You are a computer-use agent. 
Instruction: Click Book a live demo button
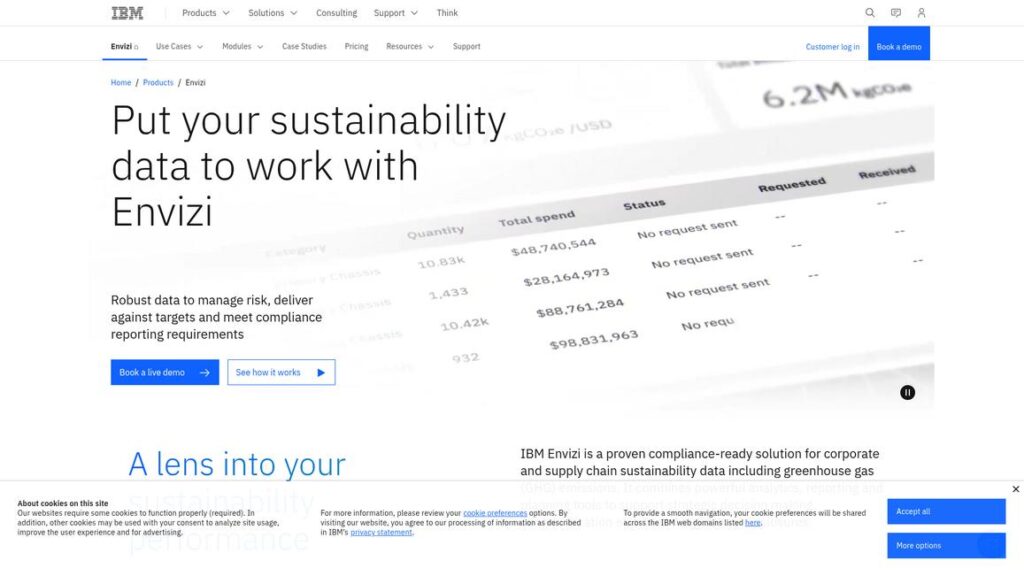tap(165, 372)
